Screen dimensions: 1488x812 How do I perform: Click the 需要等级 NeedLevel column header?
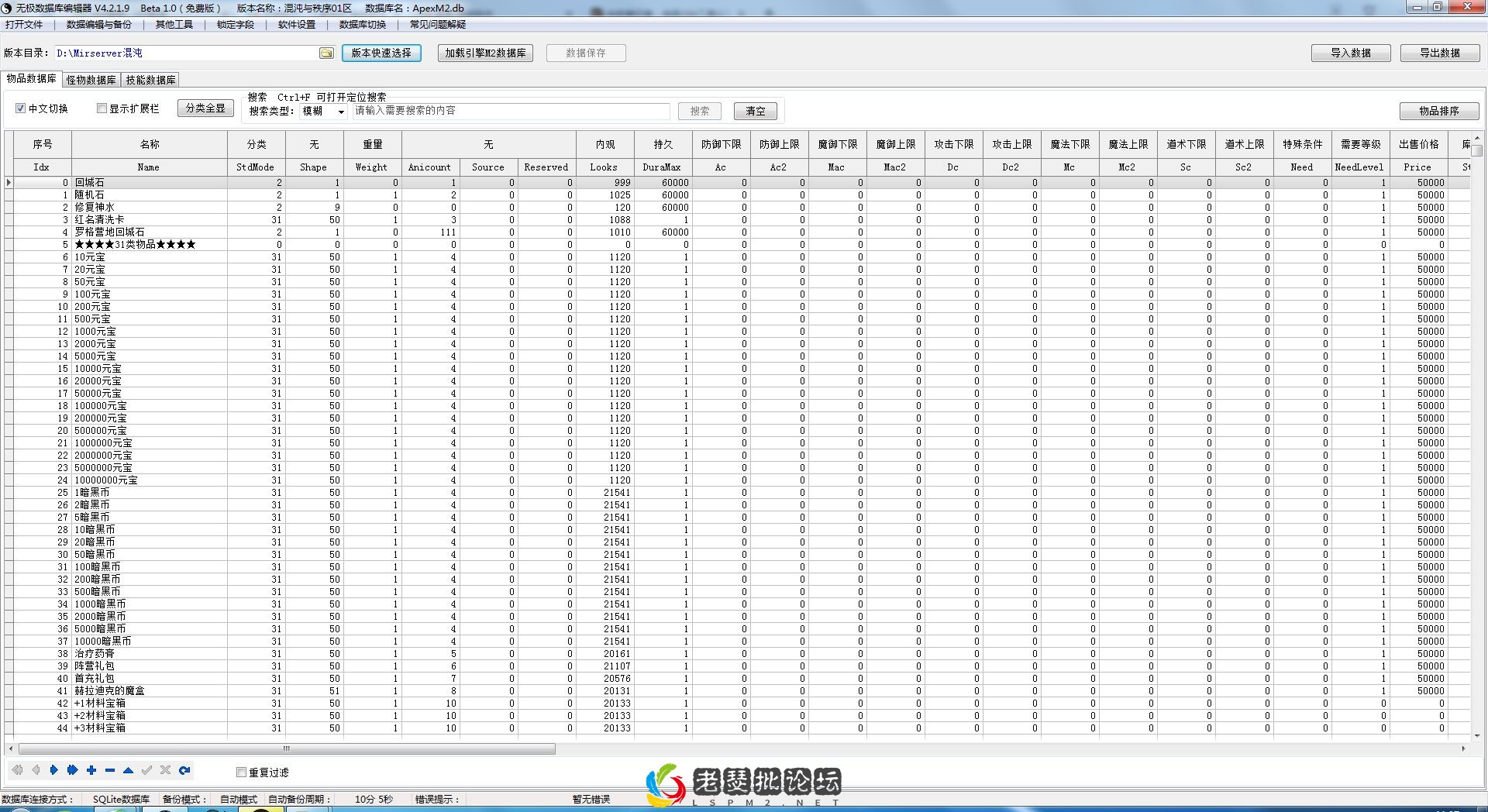pos(1361,155)
